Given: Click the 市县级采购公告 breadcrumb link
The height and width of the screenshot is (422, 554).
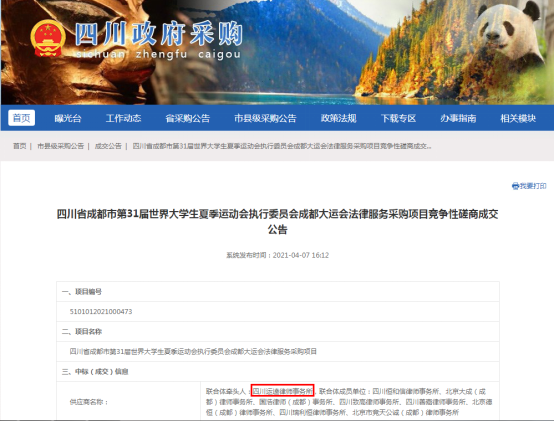Looking at the screenshot, I should [x=60, y=146].
